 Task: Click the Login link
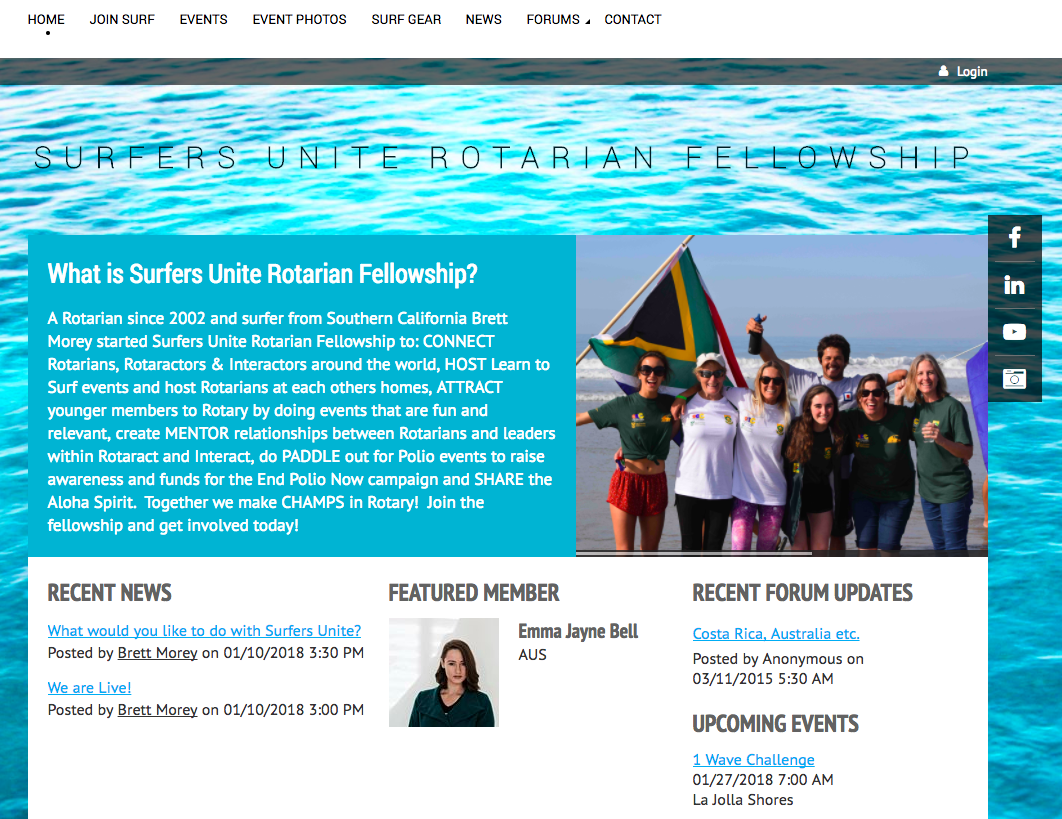click(972, 71)
